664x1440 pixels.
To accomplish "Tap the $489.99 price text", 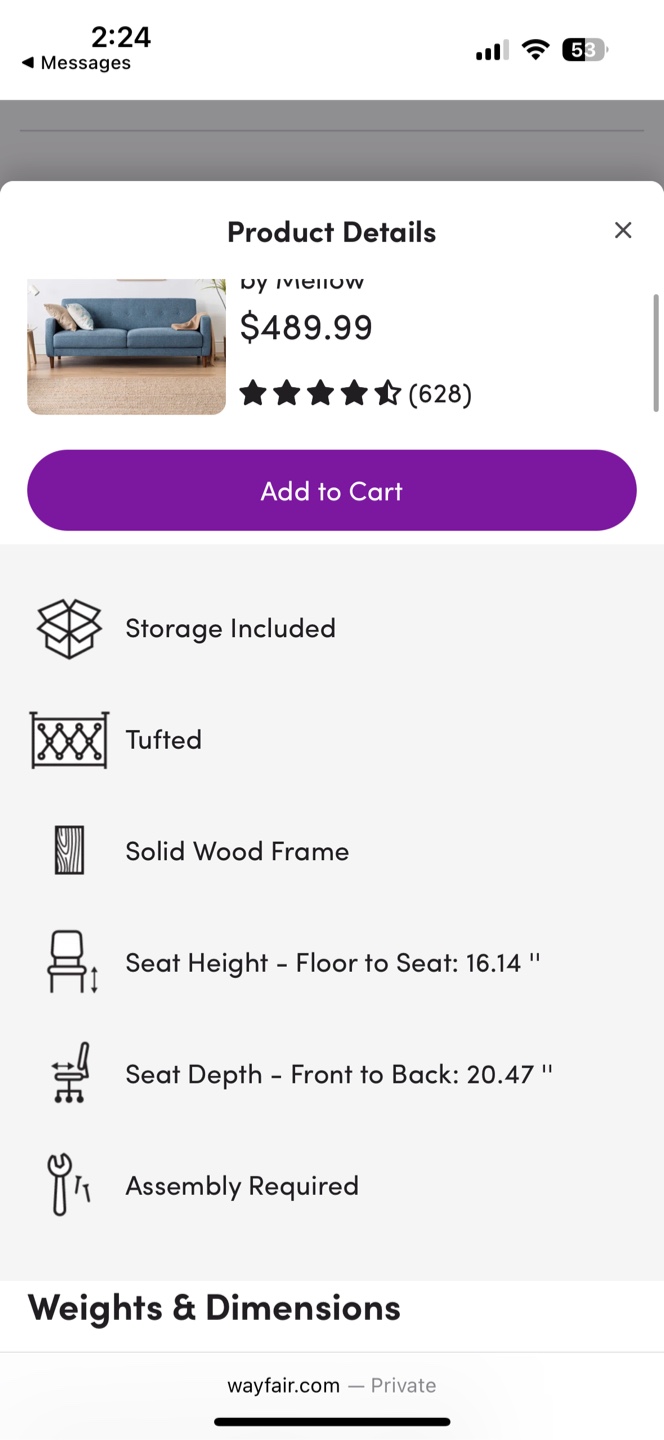I will (306, 327).
